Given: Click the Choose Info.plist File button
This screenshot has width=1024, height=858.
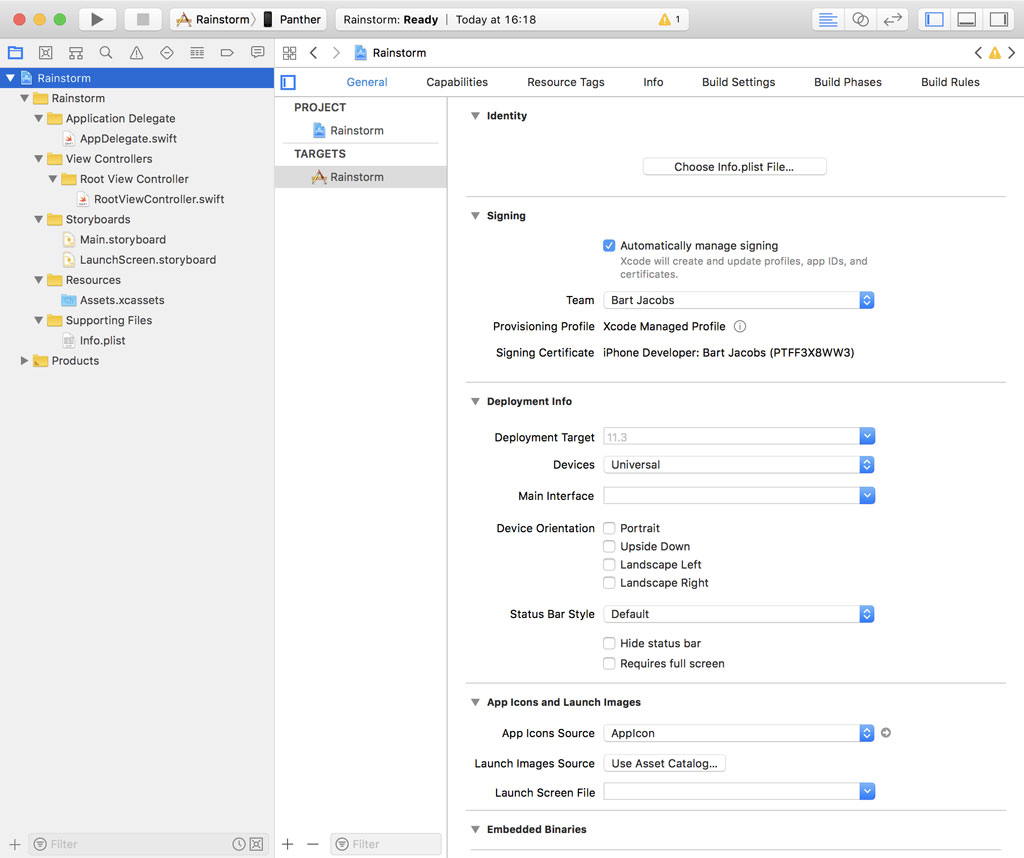Looking at the screenshot, I should point(734,165).
